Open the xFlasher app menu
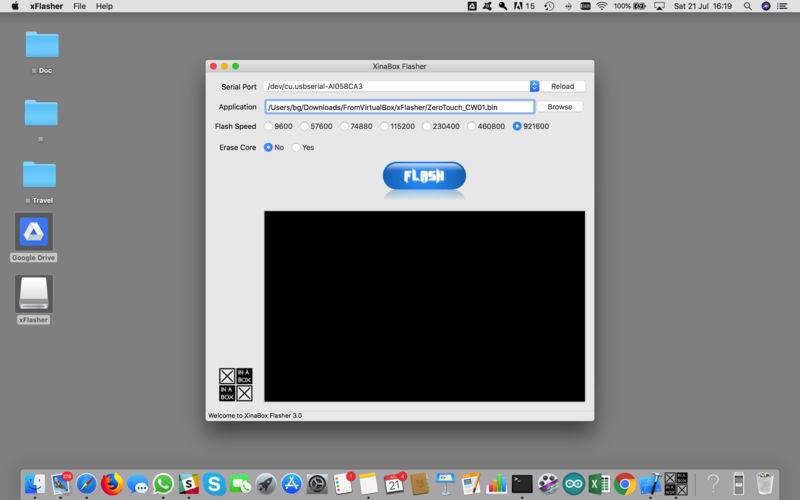Screen dimensions: 800x500 46,6
